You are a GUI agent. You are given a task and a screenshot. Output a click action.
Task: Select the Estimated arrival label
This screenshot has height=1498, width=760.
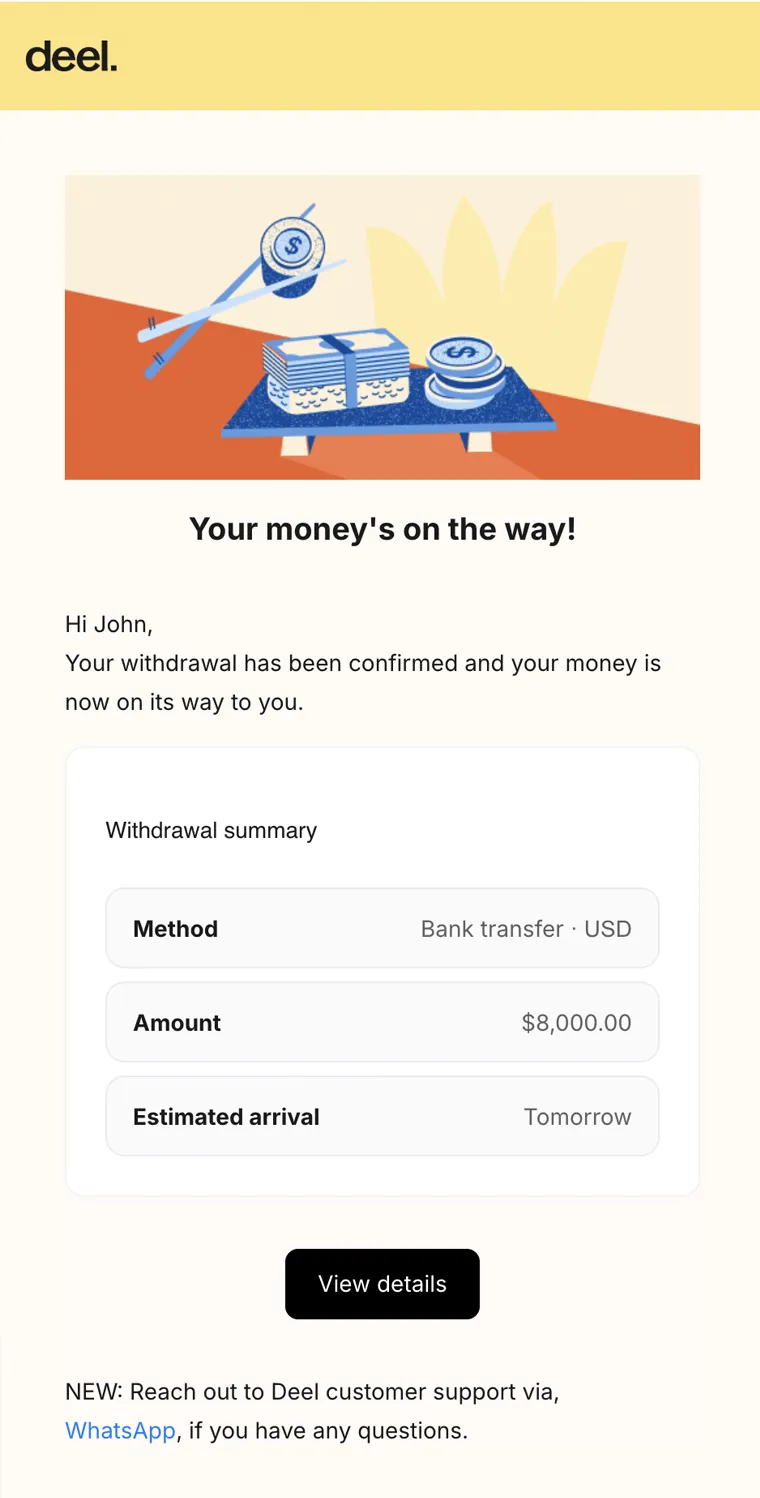click(x=226, y=1117)
